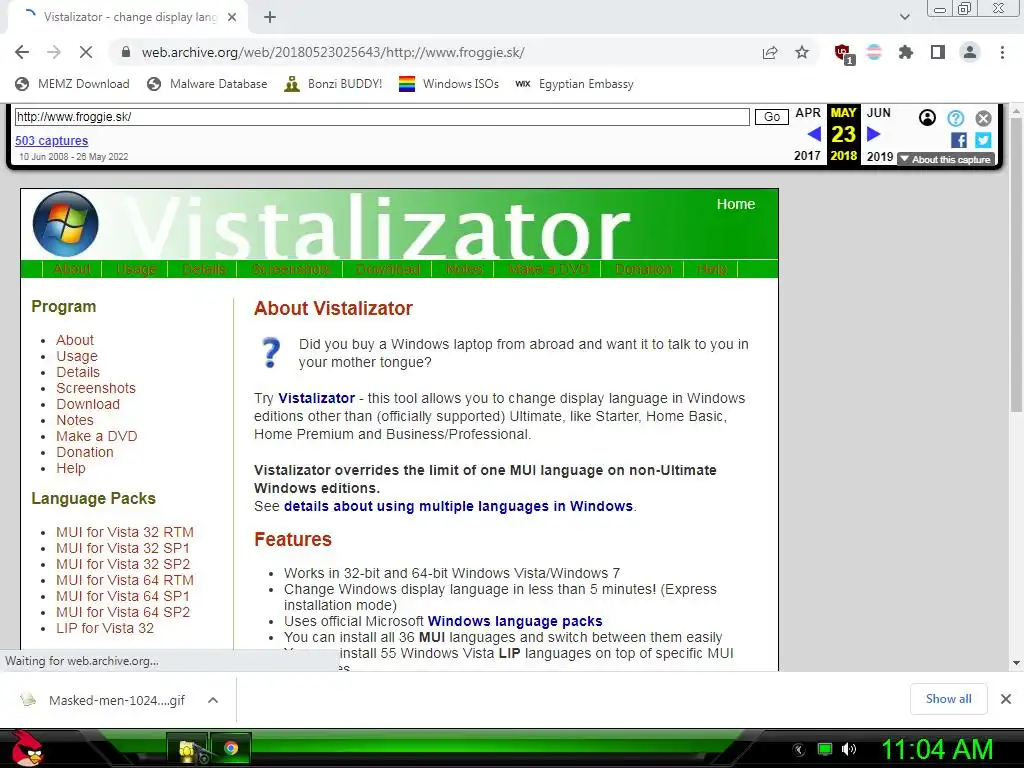Viewport: 1024px width, 768px height.
Task: Close the downloads bar
Action: (x=1006, y=699)
